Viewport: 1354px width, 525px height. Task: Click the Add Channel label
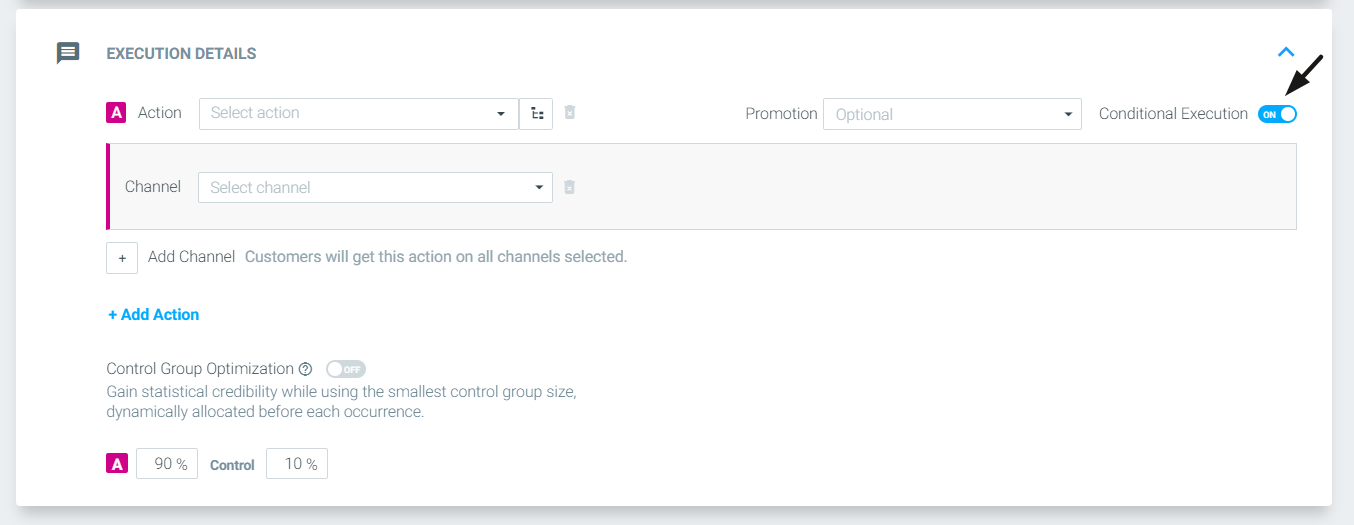coord(191,256)
